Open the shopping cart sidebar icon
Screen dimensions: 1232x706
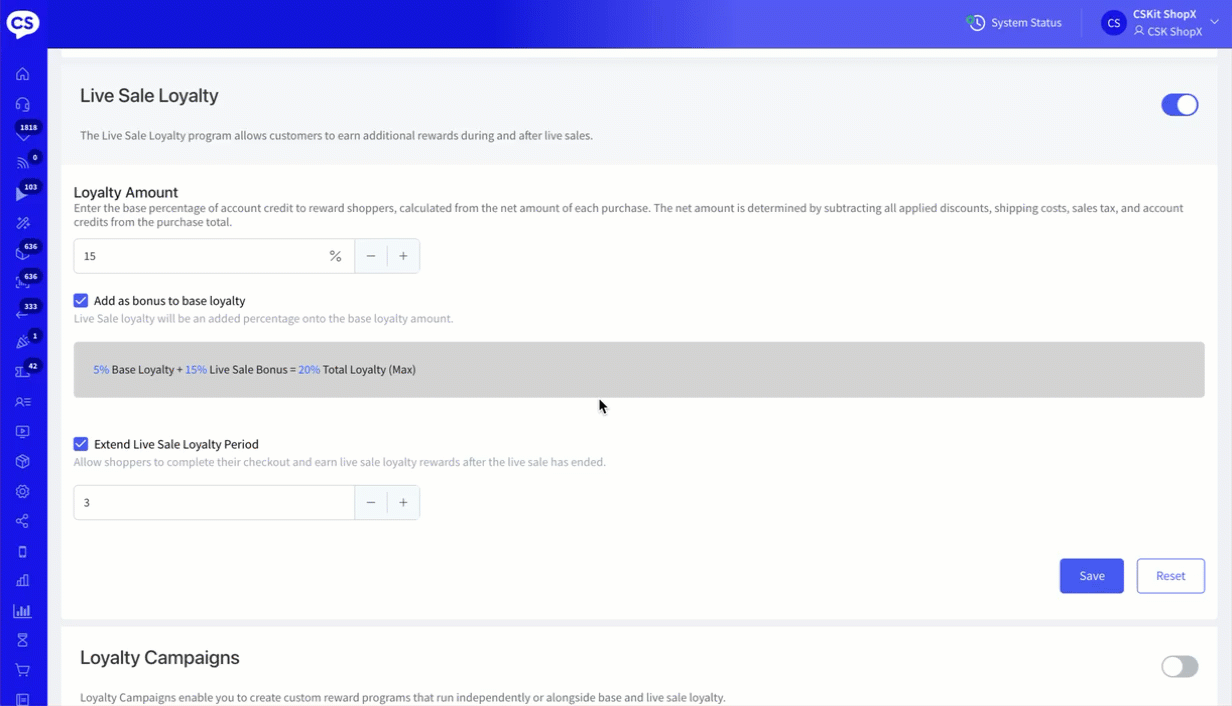tap(22, 670)
